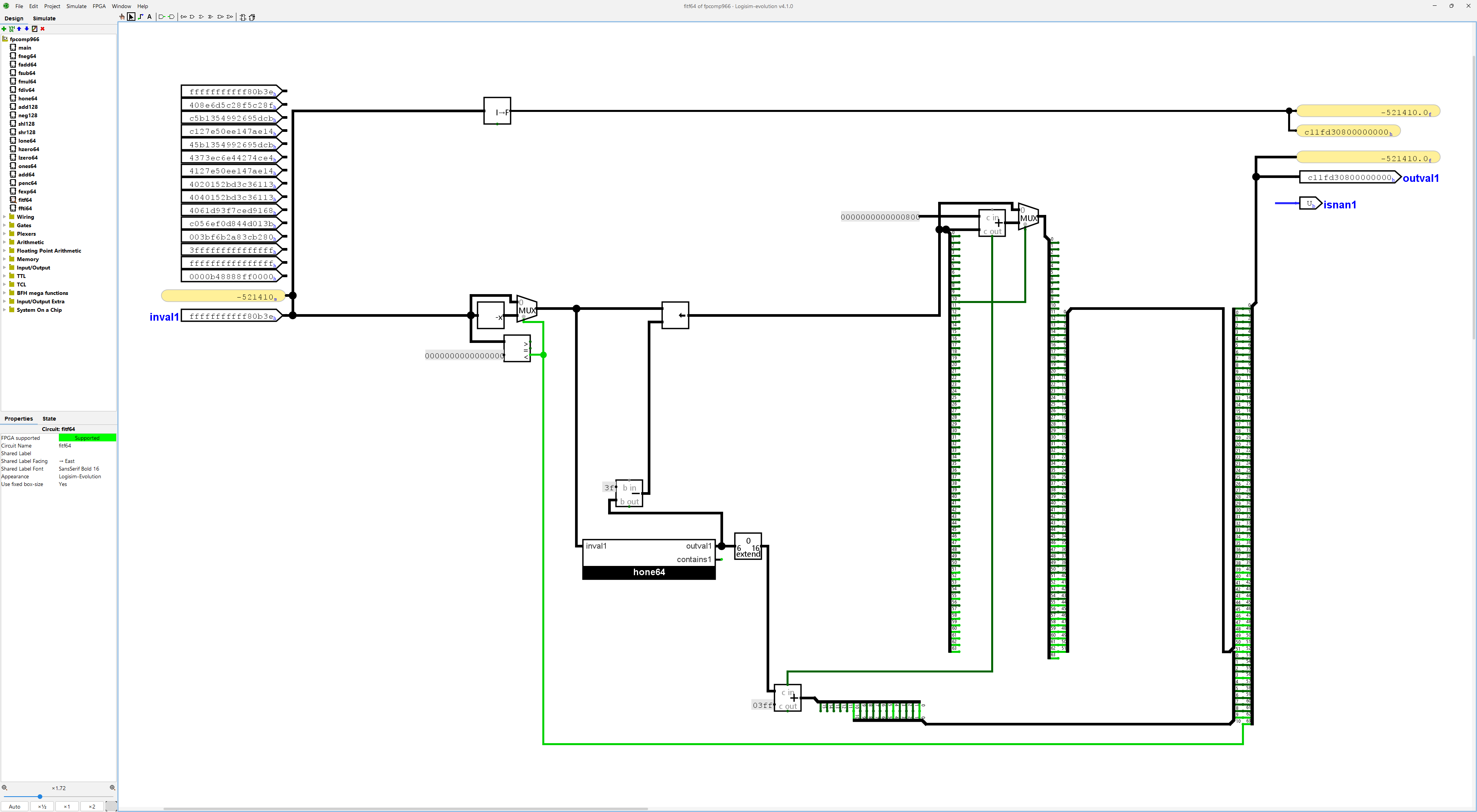Expand the Gates library folder

click(5, 225)
